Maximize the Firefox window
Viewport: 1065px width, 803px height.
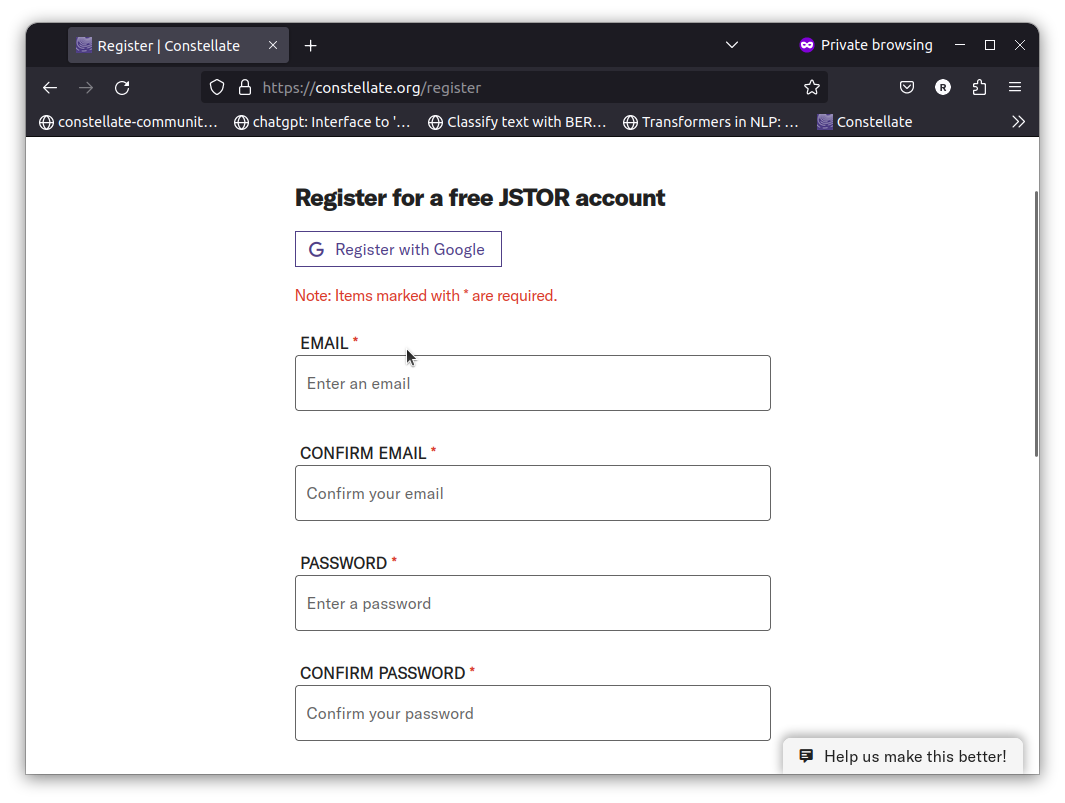[x=990, y=45]
